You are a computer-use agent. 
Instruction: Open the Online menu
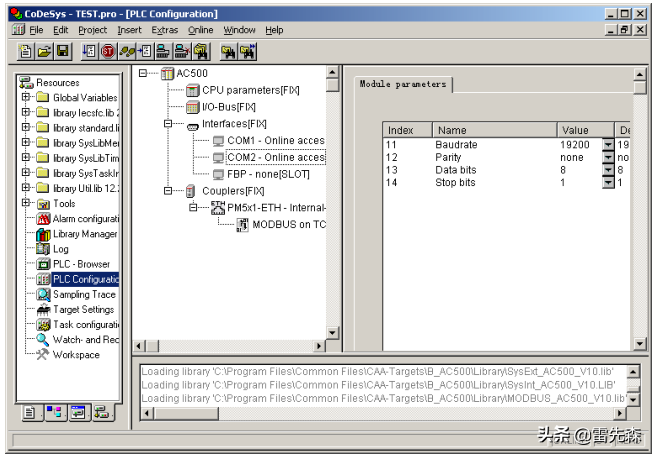pyautogui.click(x=200, y=30)
